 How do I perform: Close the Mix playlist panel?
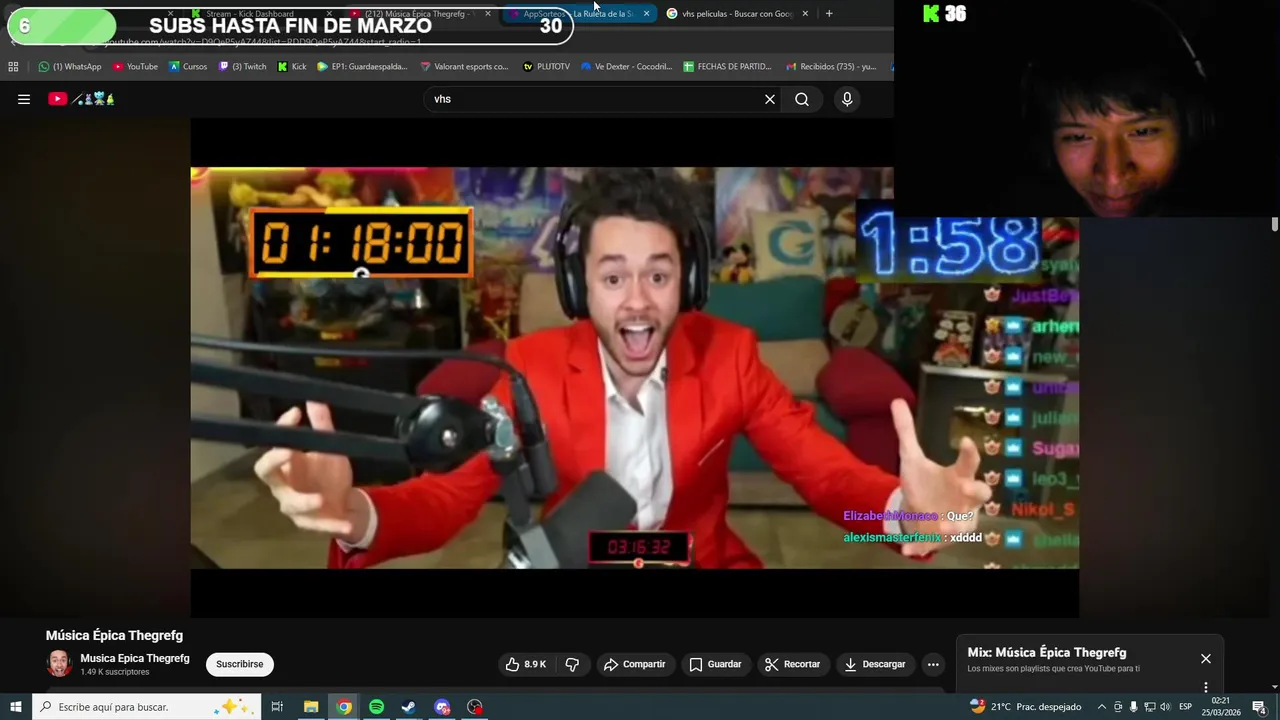click(x=1206, y=659)
